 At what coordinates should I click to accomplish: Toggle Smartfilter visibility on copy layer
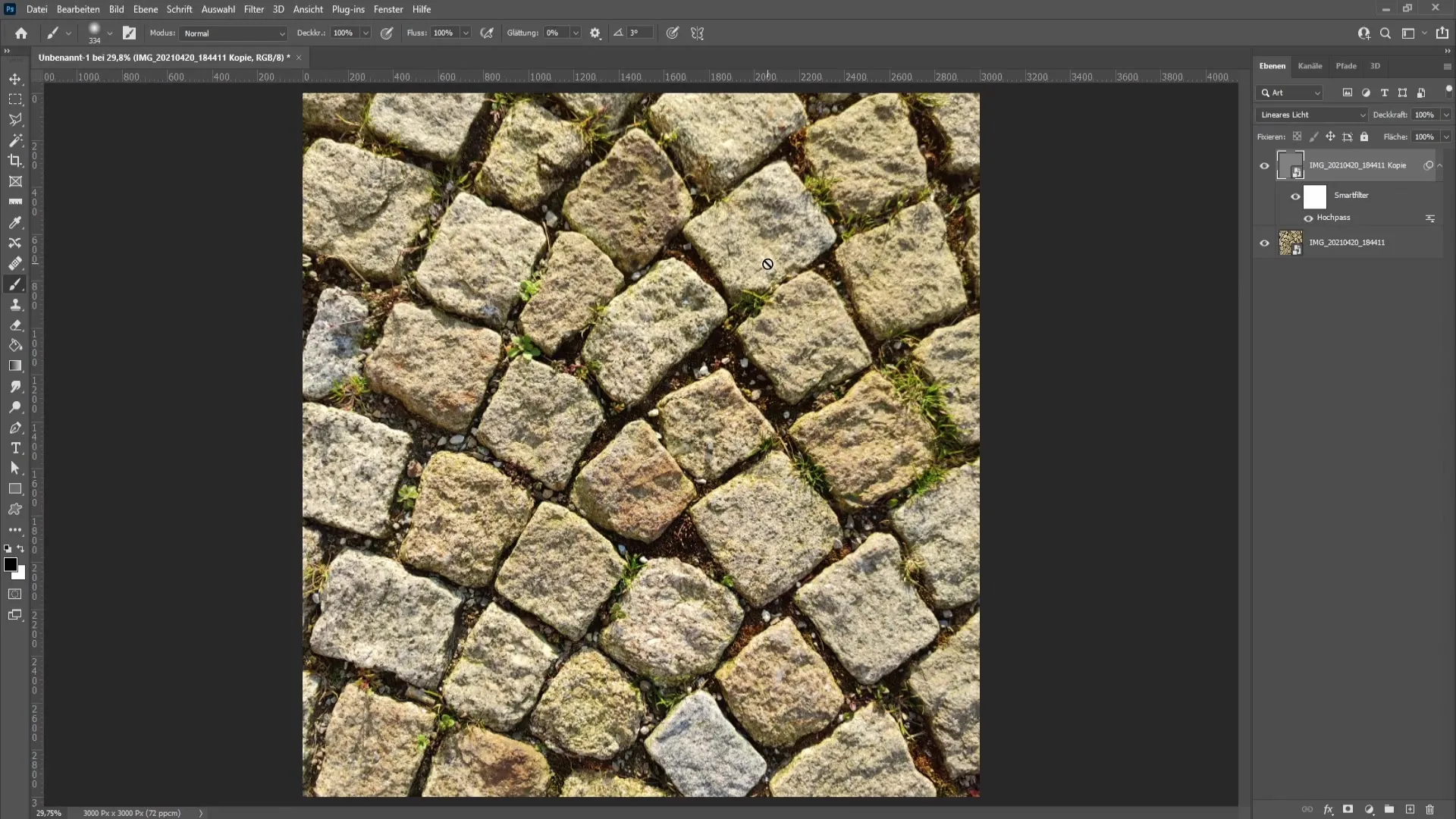tap(1295, 196)
